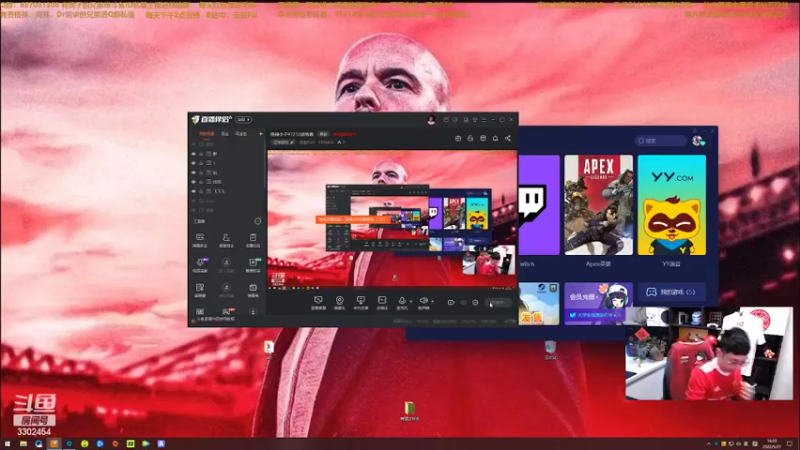Viewport: 800px width, 450px height.
Task: Hide the source layer named 1
Action: (194, 163)
